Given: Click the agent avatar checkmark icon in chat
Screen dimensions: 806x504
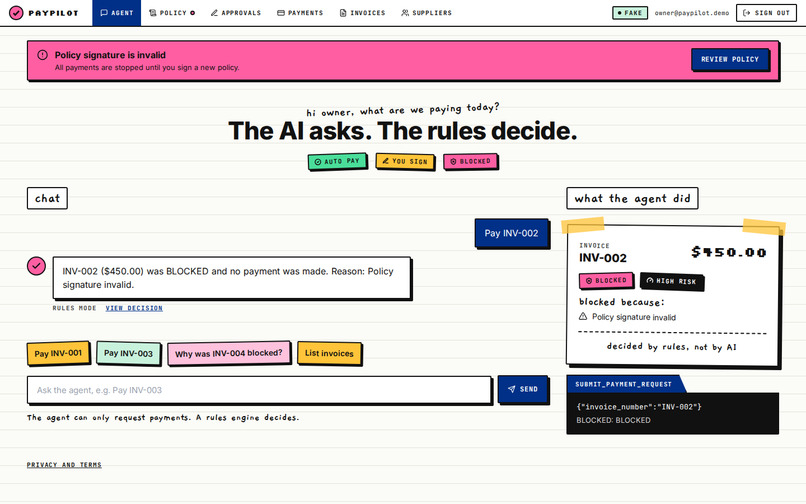Looking at the screenshot, I should click(x=36, y=266).
